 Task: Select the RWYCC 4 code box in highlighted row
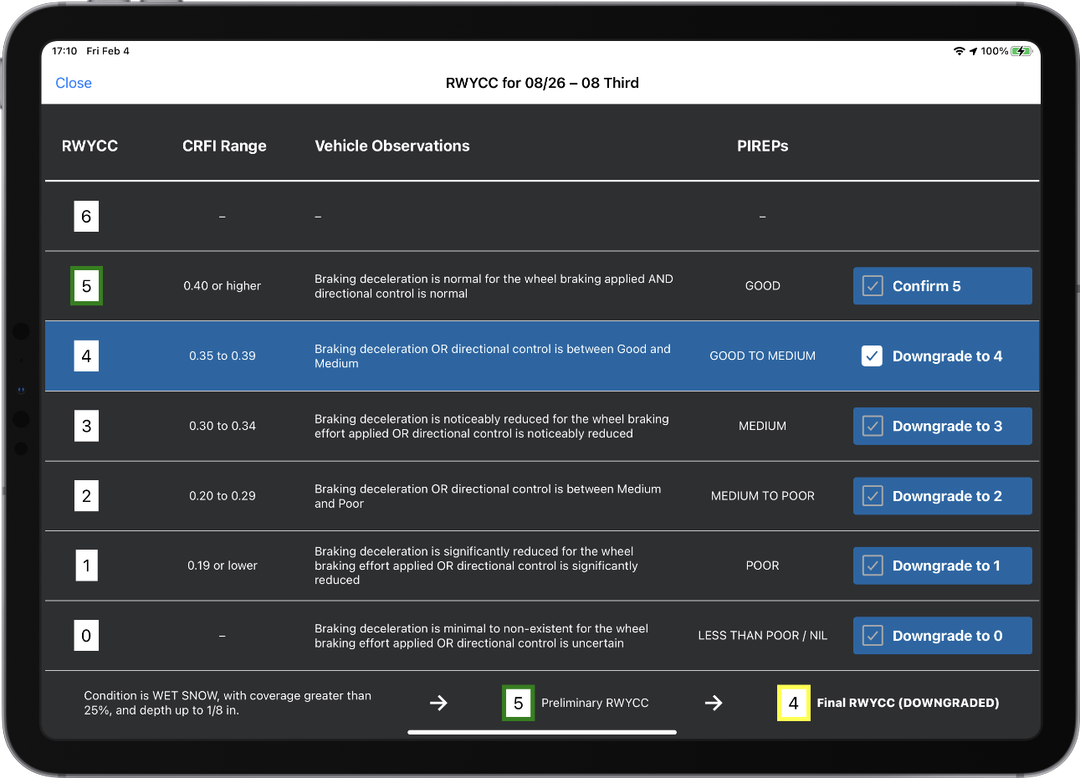coord(86,356)
